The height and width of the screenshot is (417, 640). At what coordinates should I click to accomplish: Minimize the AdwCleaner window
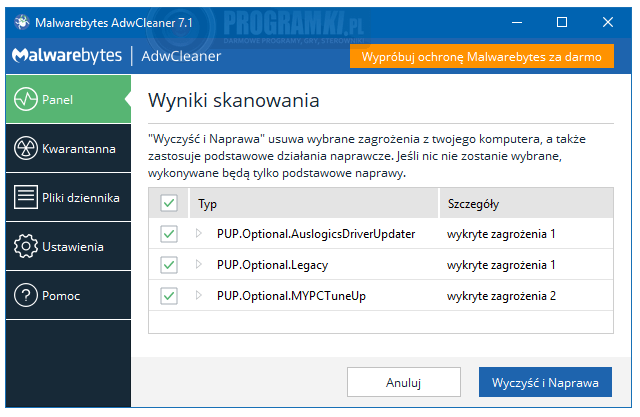[x=517, y=22]
